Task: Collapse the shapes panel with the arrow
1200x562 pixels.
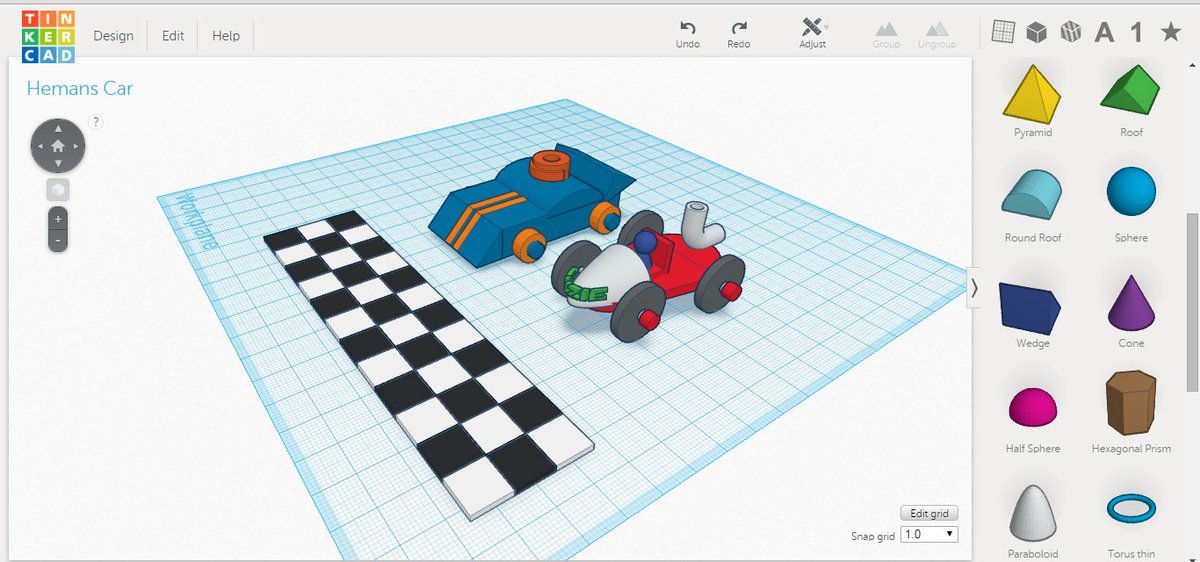Action: (x=975, y=288)
